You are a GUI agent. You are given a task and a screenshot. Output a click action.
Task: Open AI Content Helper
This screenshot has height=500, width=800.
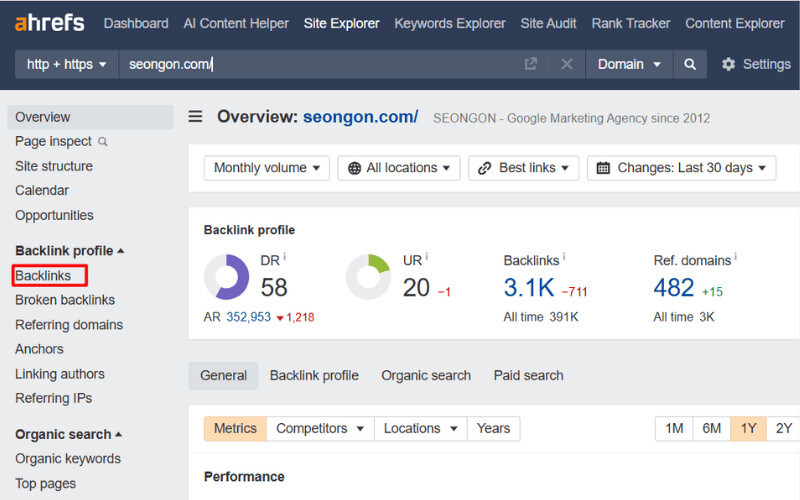click(x=236, y=23)
